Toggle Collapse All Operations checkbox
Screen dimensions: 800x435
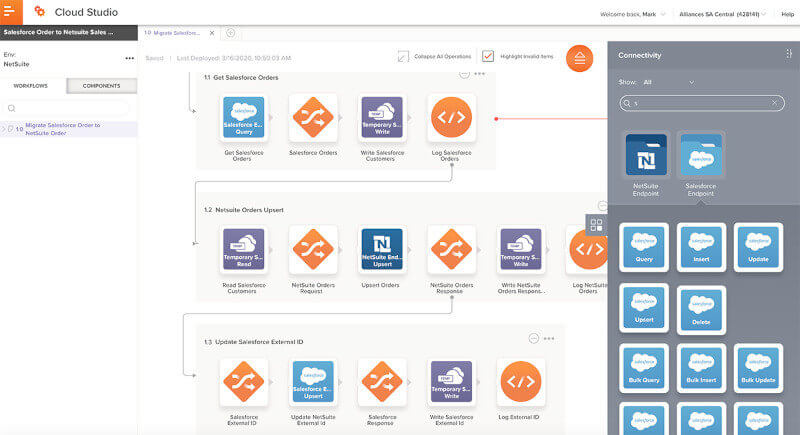tap(403, 57)
